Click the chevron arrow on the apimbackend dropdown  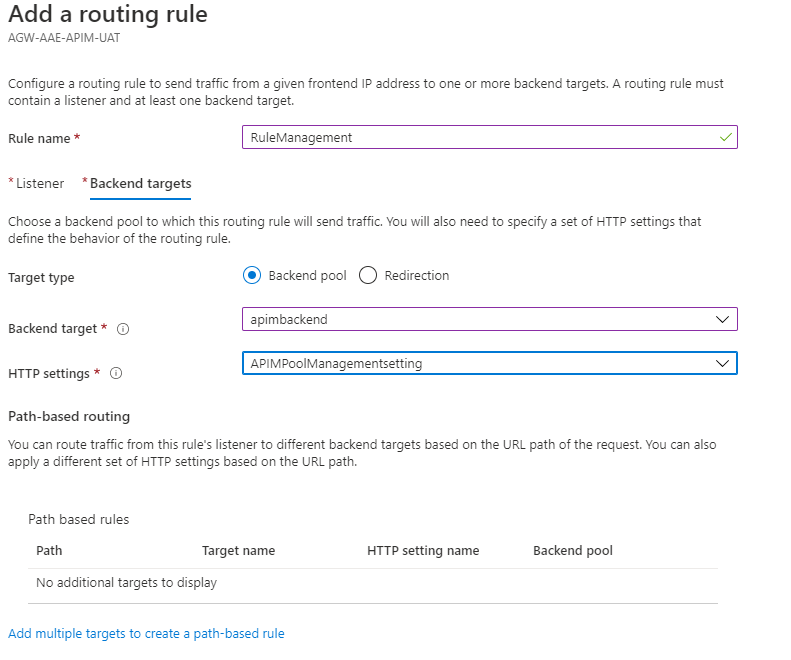[723, 319]
